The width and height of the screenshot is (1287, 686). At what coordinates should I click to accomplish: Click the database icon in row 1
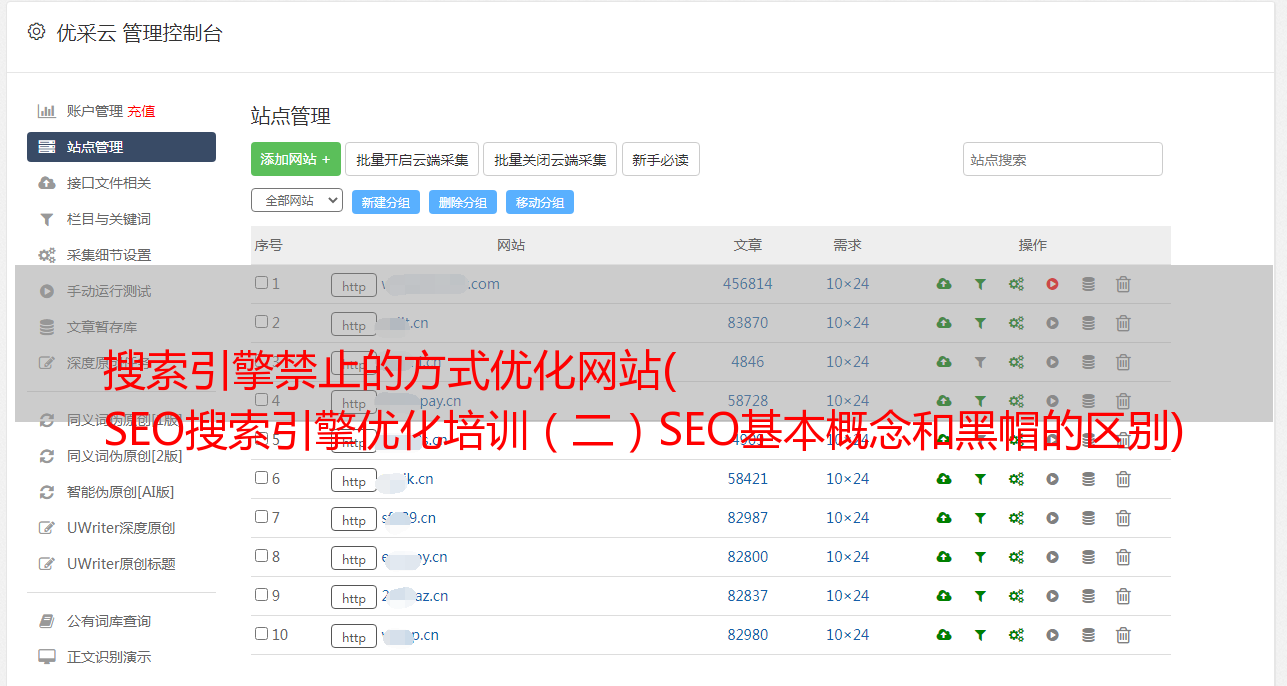point(1088,284)
